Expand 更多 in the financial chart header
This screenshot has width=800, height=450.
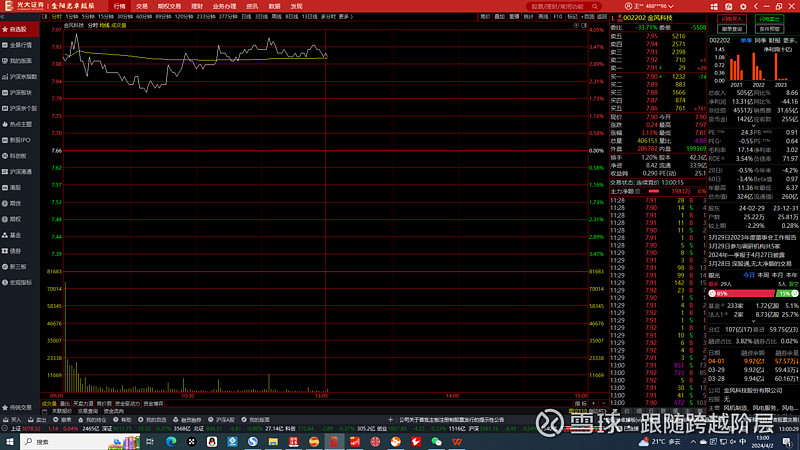789,40
